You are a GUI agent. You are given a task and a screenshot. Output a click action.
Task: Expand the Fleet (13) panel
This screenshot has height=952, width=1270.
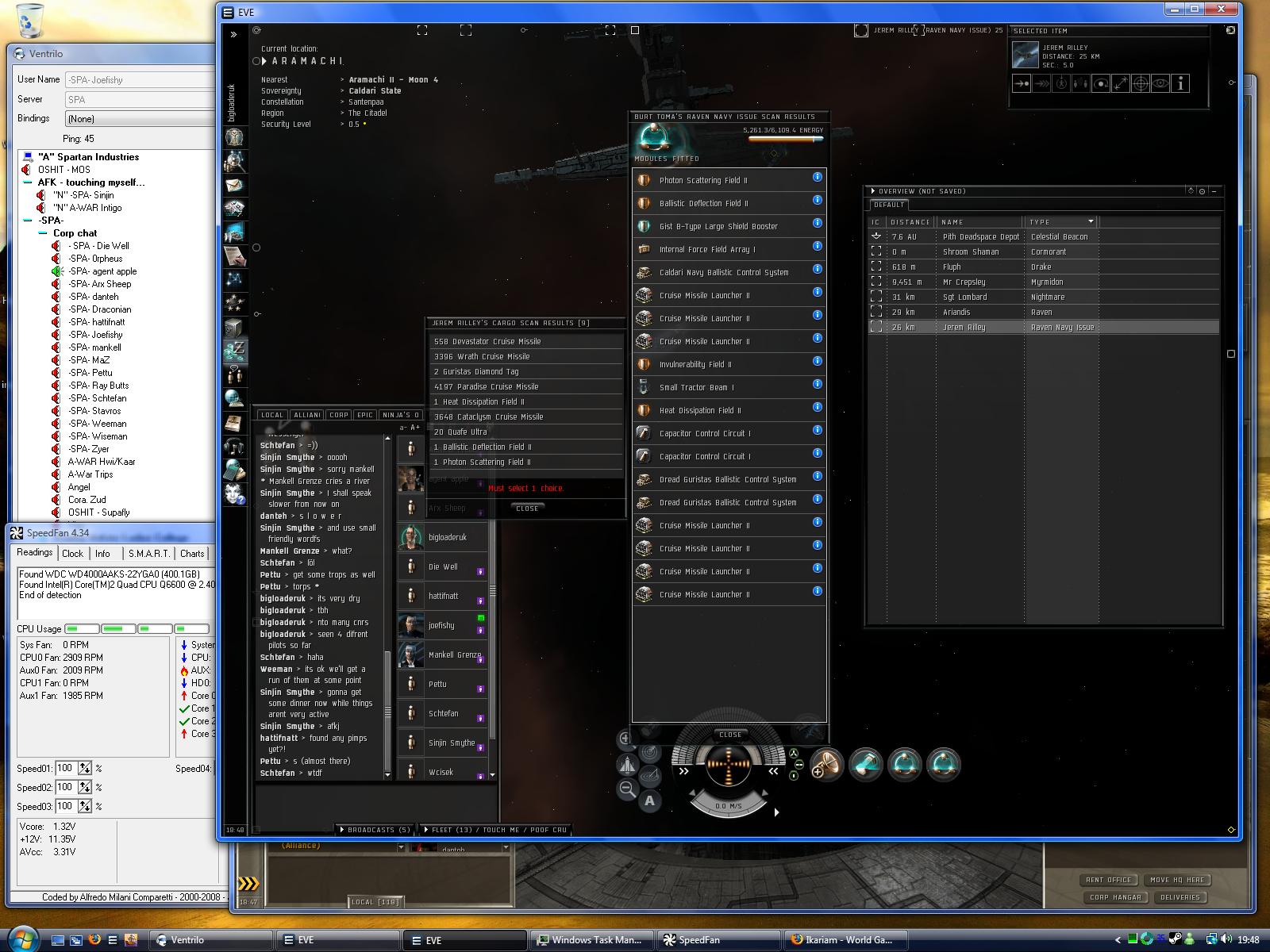tap(496, 830)
